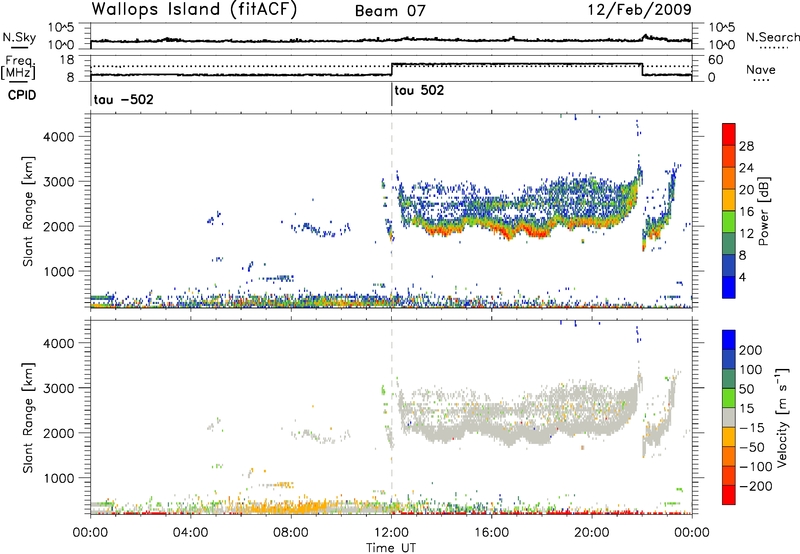This screenshot has height=554, width=800.
Task: Click the '12:00' time axis tick label
Action: 391,533
